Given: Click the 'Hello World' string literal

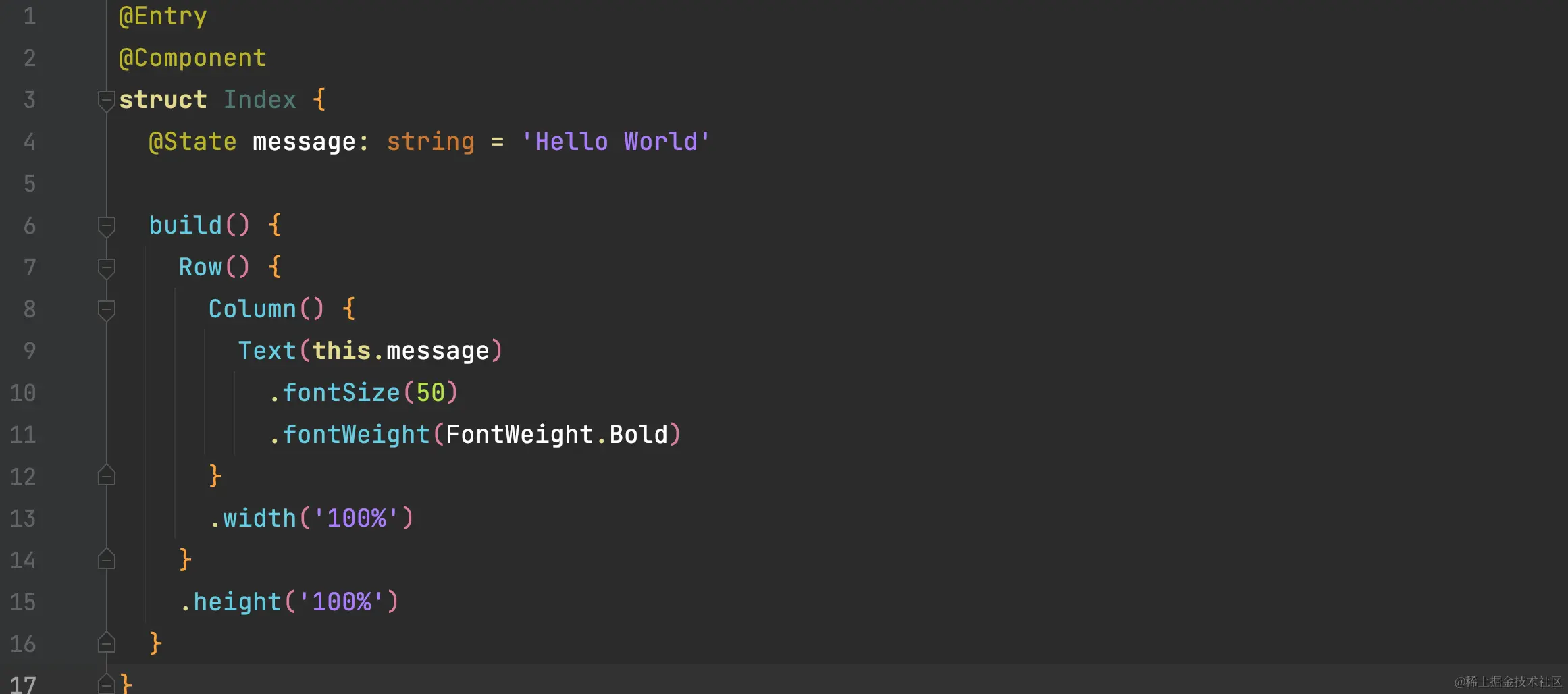Looking at the screenshot, I should (x=615, y=142).
